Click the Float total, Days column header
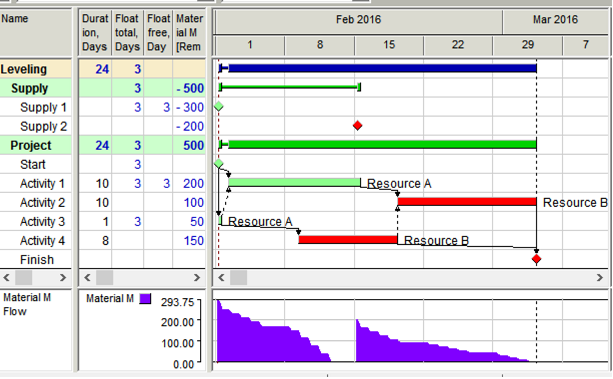 [x=127, y=33]
